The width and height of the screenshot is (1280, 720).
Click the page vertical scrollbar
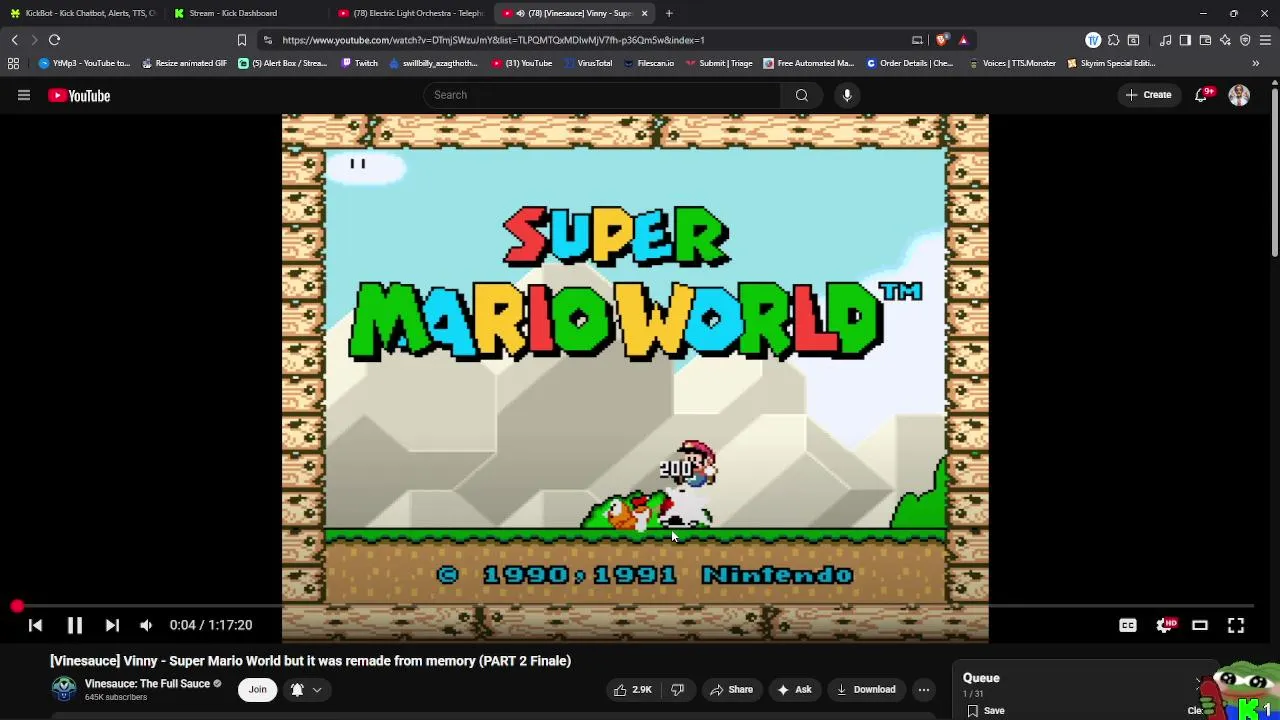coord(1274,175)
